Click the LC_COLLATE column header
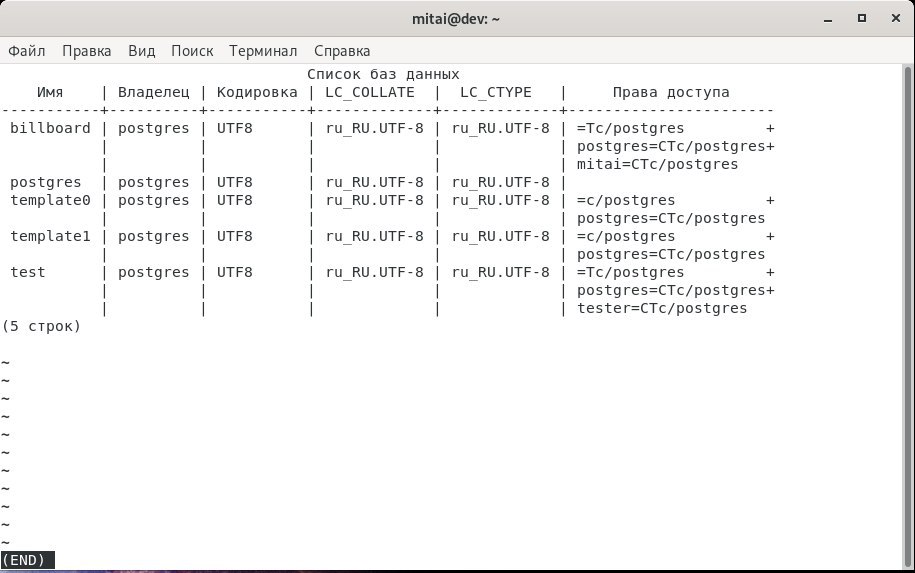Image resolution: width=915 pixels, height=573 pixels. pos(370,92)
